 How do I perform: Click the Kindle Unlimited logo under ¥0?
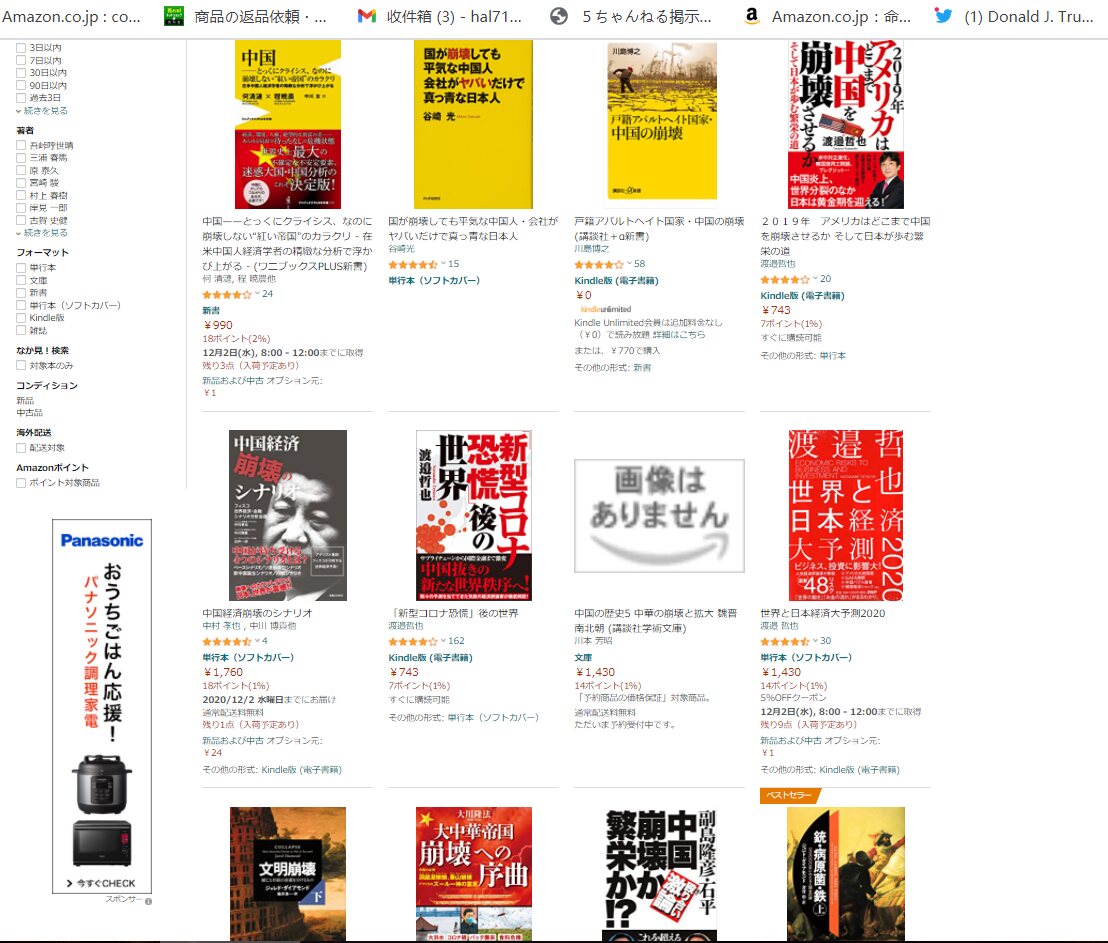[x=606, y=309]
